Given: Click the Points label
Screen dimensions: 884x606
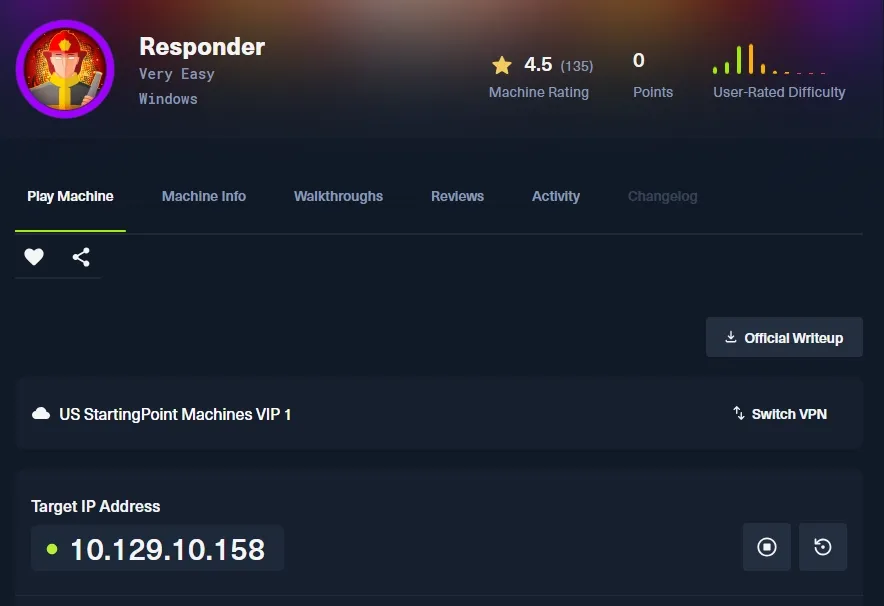Looking at the screenshot, I should (x=653, y=92).
